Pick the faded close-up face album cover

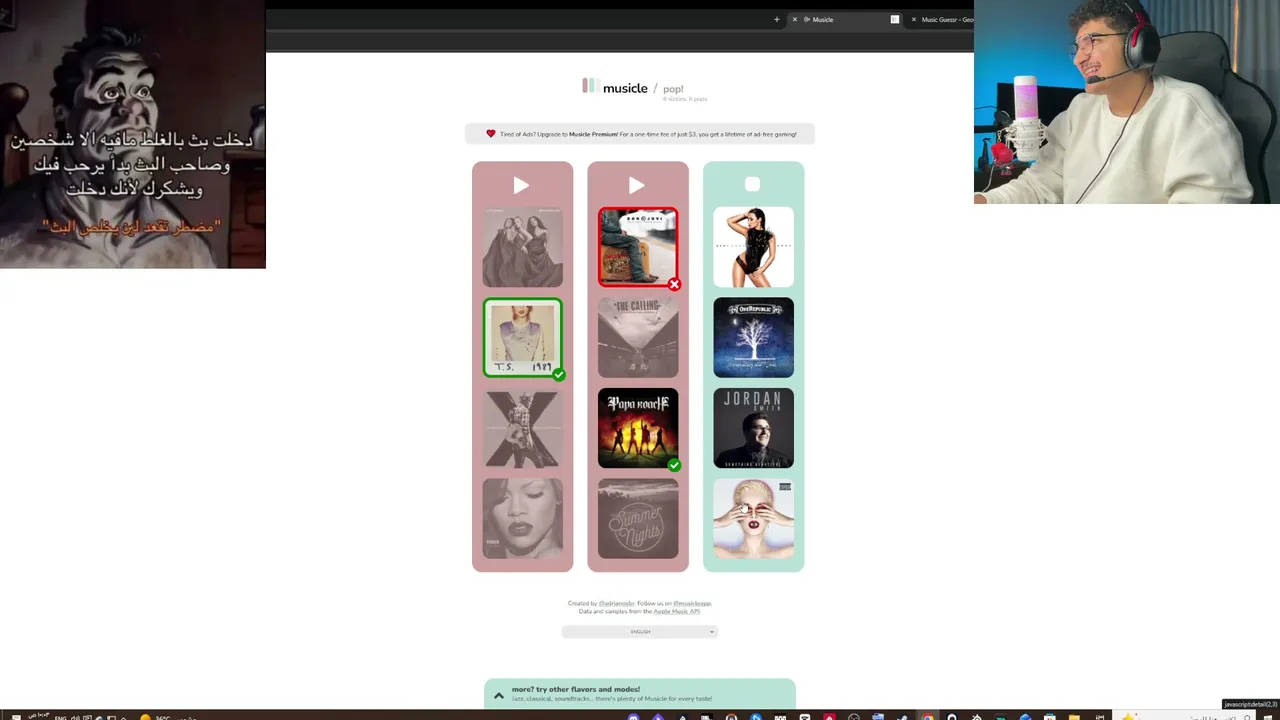coord(523,518)
